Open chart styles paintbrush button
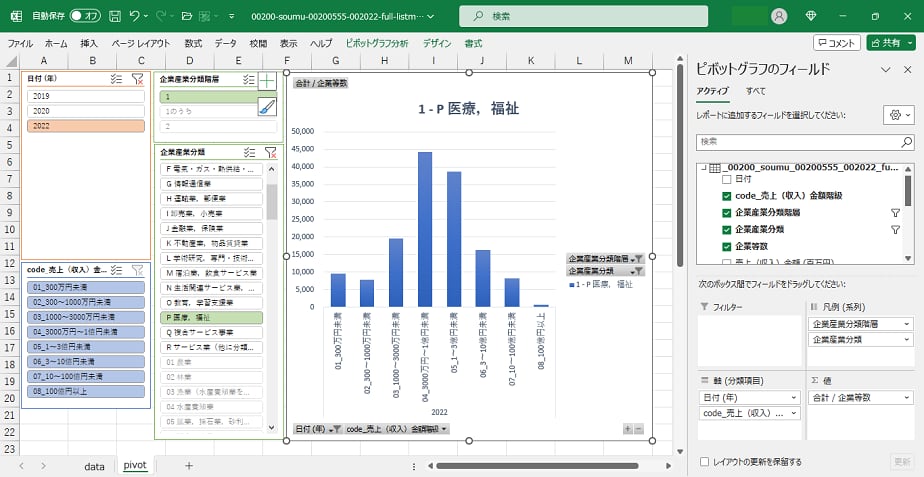This screenshot has height=477, width=924. (x=267, y=106)
